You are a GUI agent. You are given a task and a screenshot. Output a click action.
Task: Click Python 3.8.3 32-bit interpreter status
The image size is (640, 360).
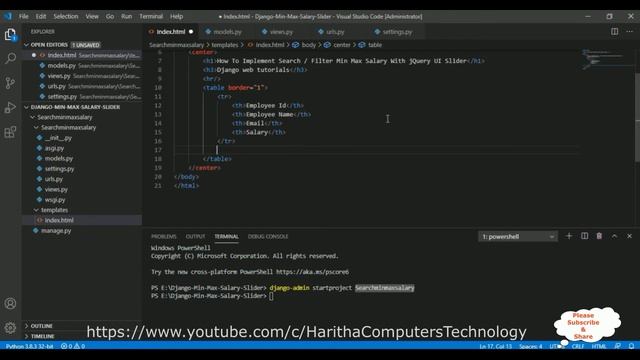click(x=29, y=346)
